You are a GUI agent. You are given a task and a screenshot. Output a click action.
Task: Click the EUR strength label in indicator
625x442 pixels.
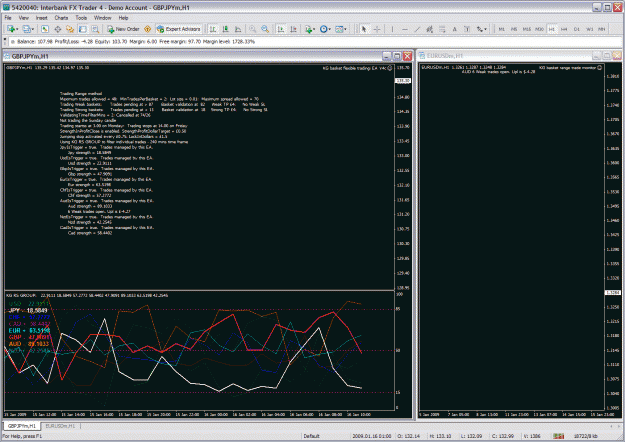tap(29, 330)
